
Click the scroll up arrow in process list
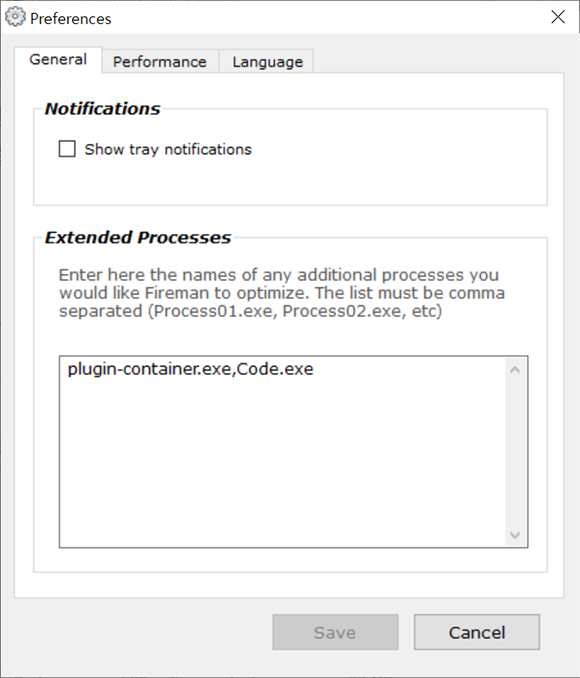[515, 370]
